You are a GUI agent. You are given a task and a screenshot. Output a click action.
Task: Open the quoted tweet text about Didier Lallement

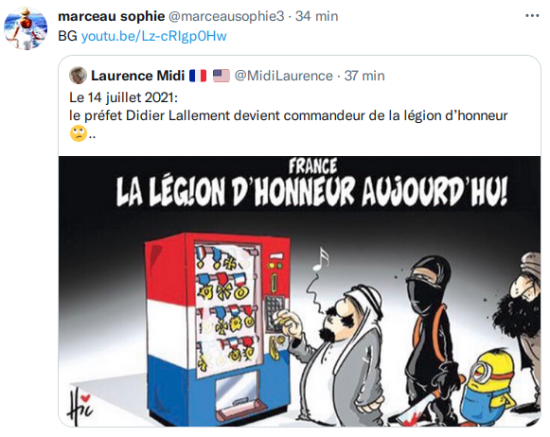[x=288, y=116]
